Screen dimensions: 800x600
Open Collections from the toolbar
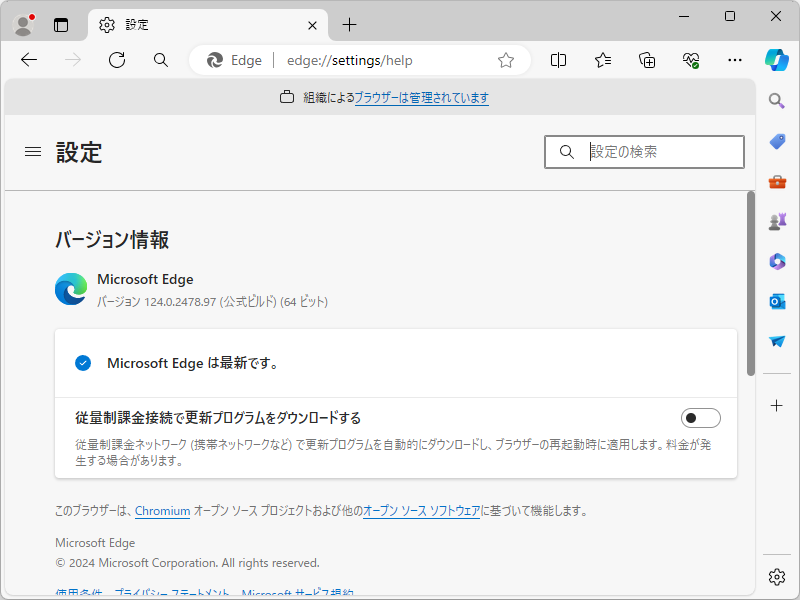(646, 60)
